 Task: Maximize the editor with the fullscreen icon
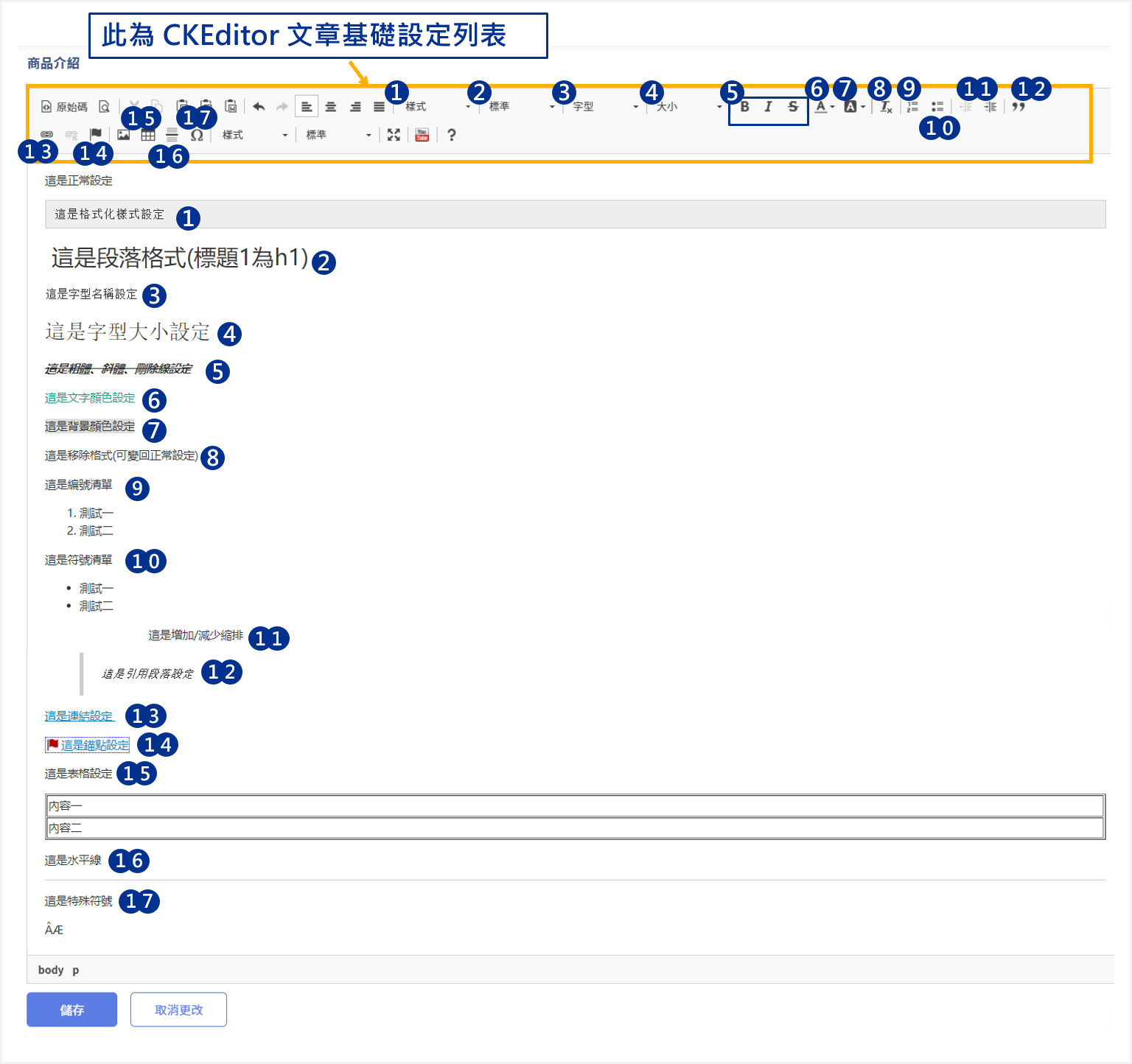[394, 135]
